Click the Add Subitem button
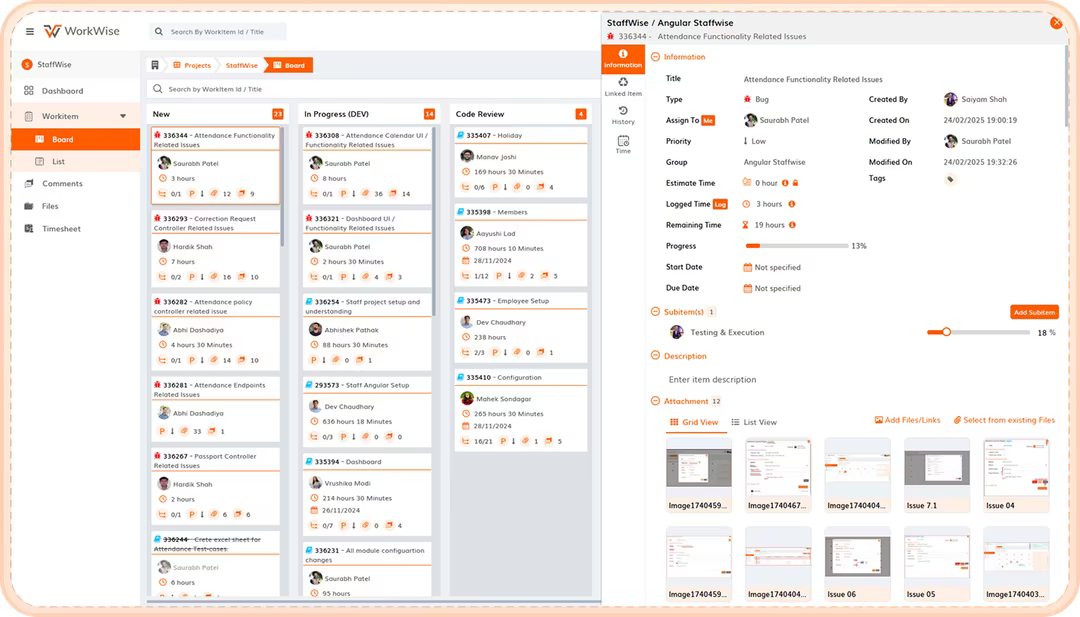The height and width of the screenshot is (617, 1080). [x=1034, y=312]
